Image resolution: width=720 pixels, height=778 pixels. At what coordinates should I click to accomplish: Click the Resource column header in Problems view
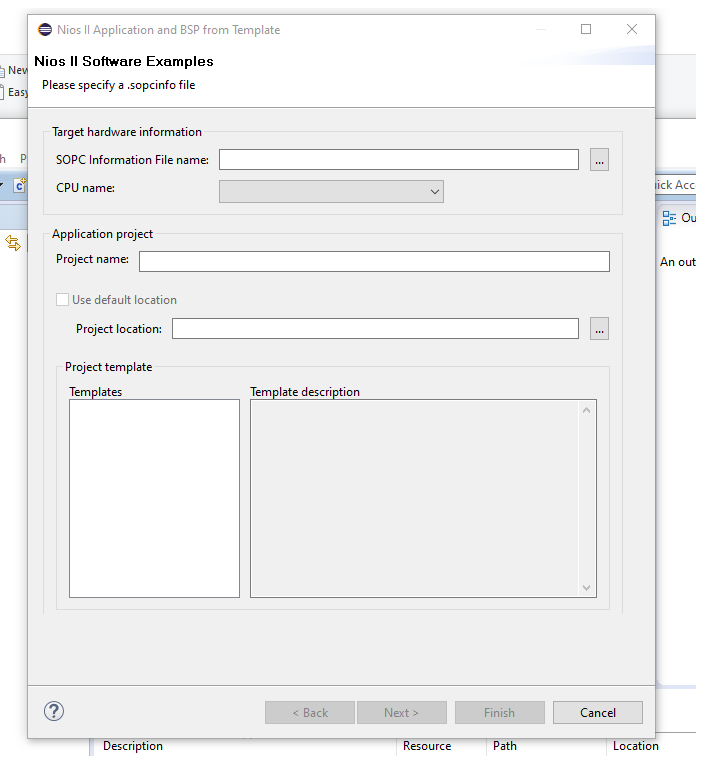click(x=427, y=746)
